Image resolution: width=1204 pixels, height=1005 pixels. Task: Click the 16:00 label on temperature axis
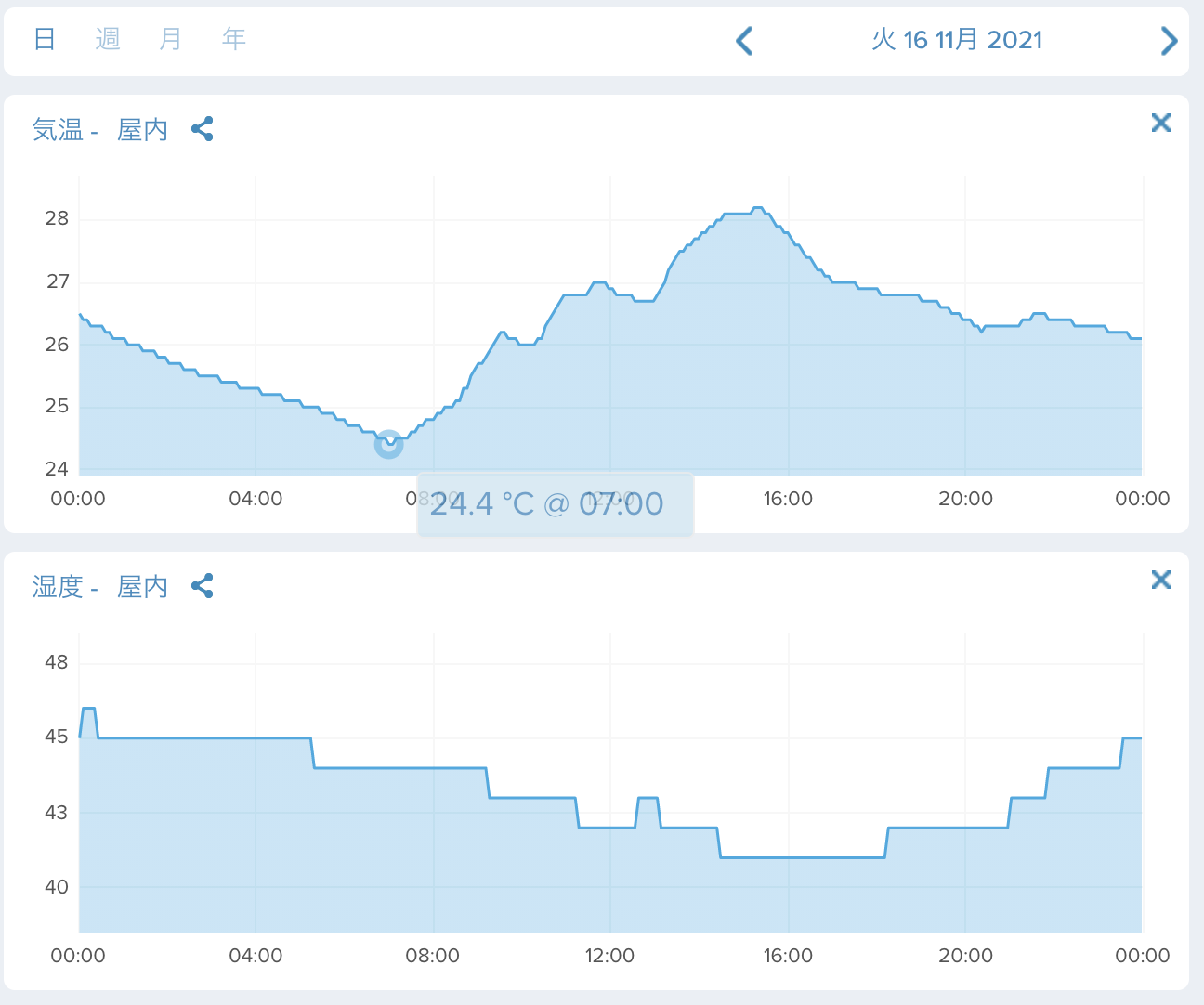coord(788,499)
